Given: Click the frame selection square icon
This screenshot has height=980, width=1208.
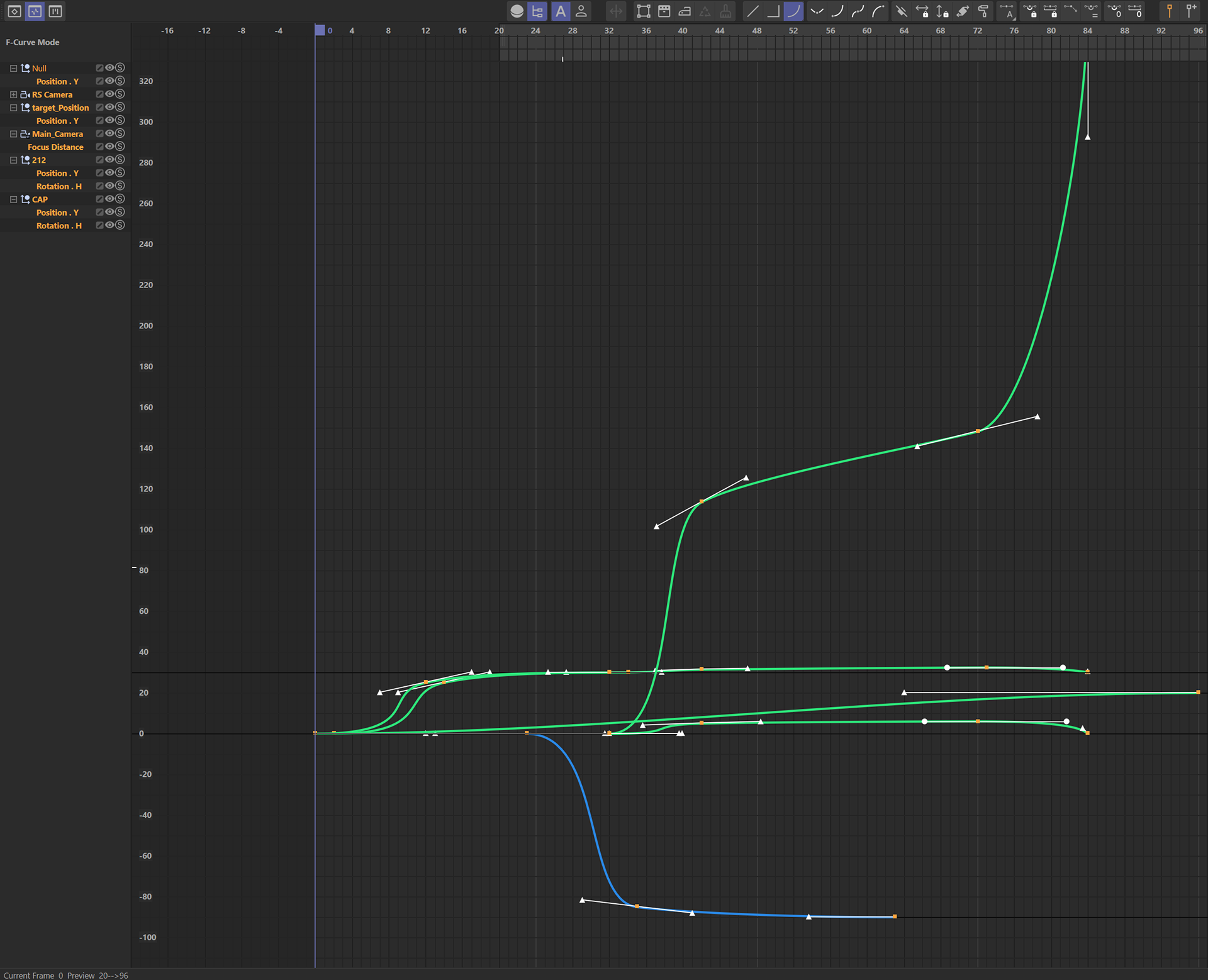Looking at the screenshot, I should (644, 11).
